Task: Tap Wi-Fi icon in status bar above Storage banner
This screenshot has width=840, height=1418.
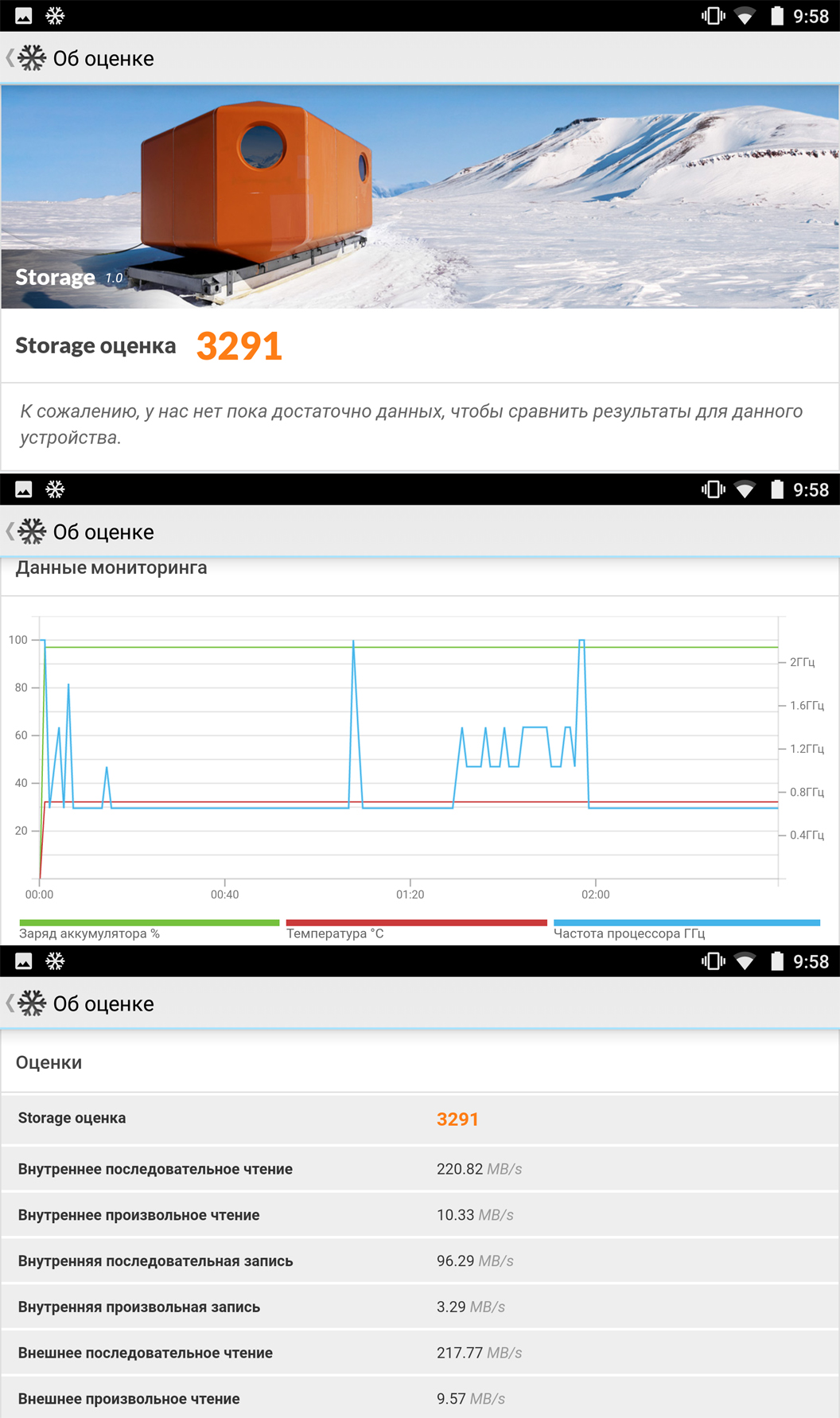Action: (745, 16)
